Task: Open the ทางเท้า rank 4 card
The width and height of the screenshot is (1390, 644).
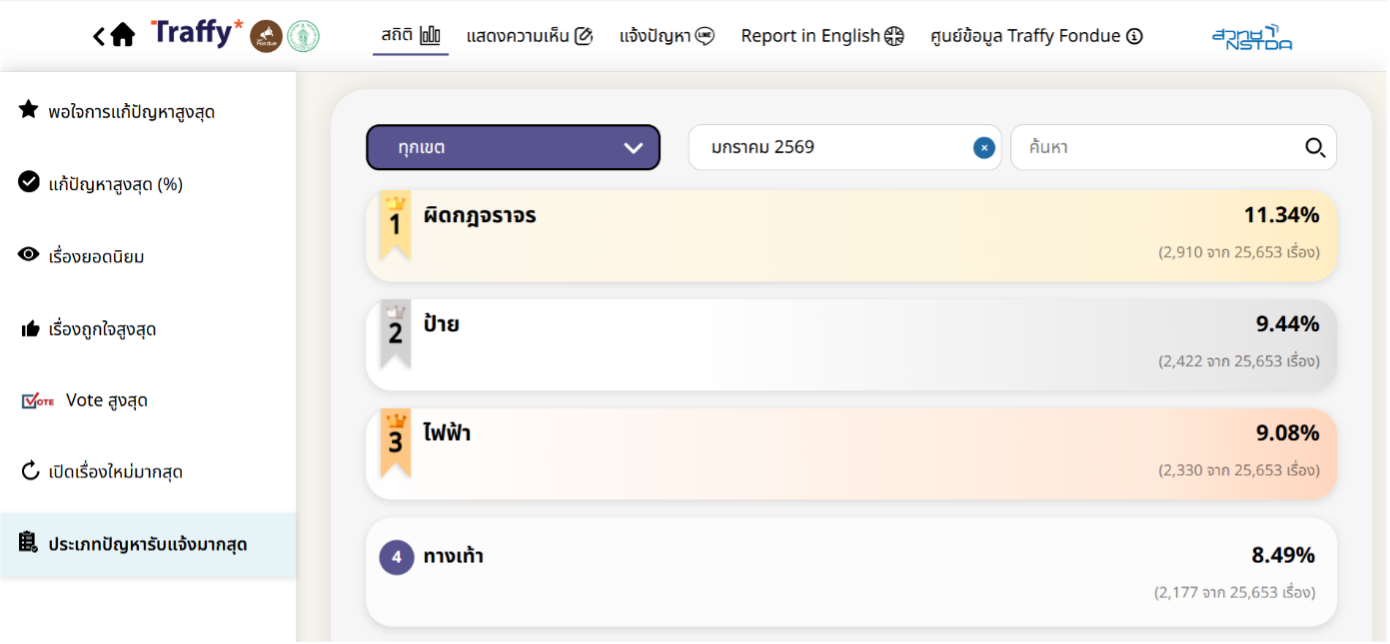Action: (851, 572)
